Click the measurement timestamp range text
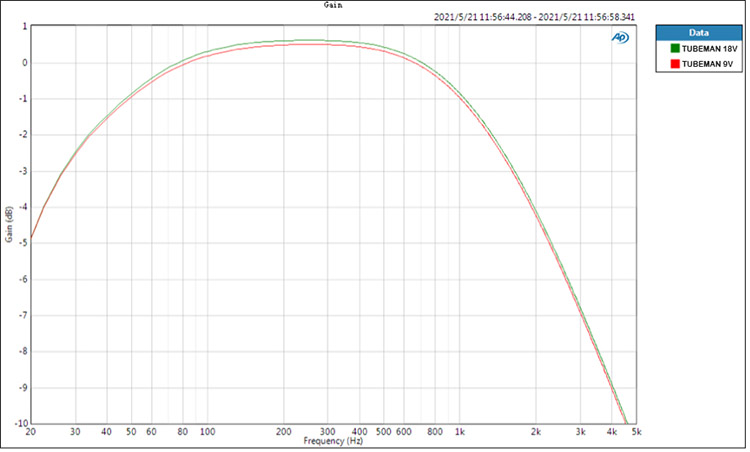Image resolution: width=750 pixels, height=452 pixels. pos(536,17)
